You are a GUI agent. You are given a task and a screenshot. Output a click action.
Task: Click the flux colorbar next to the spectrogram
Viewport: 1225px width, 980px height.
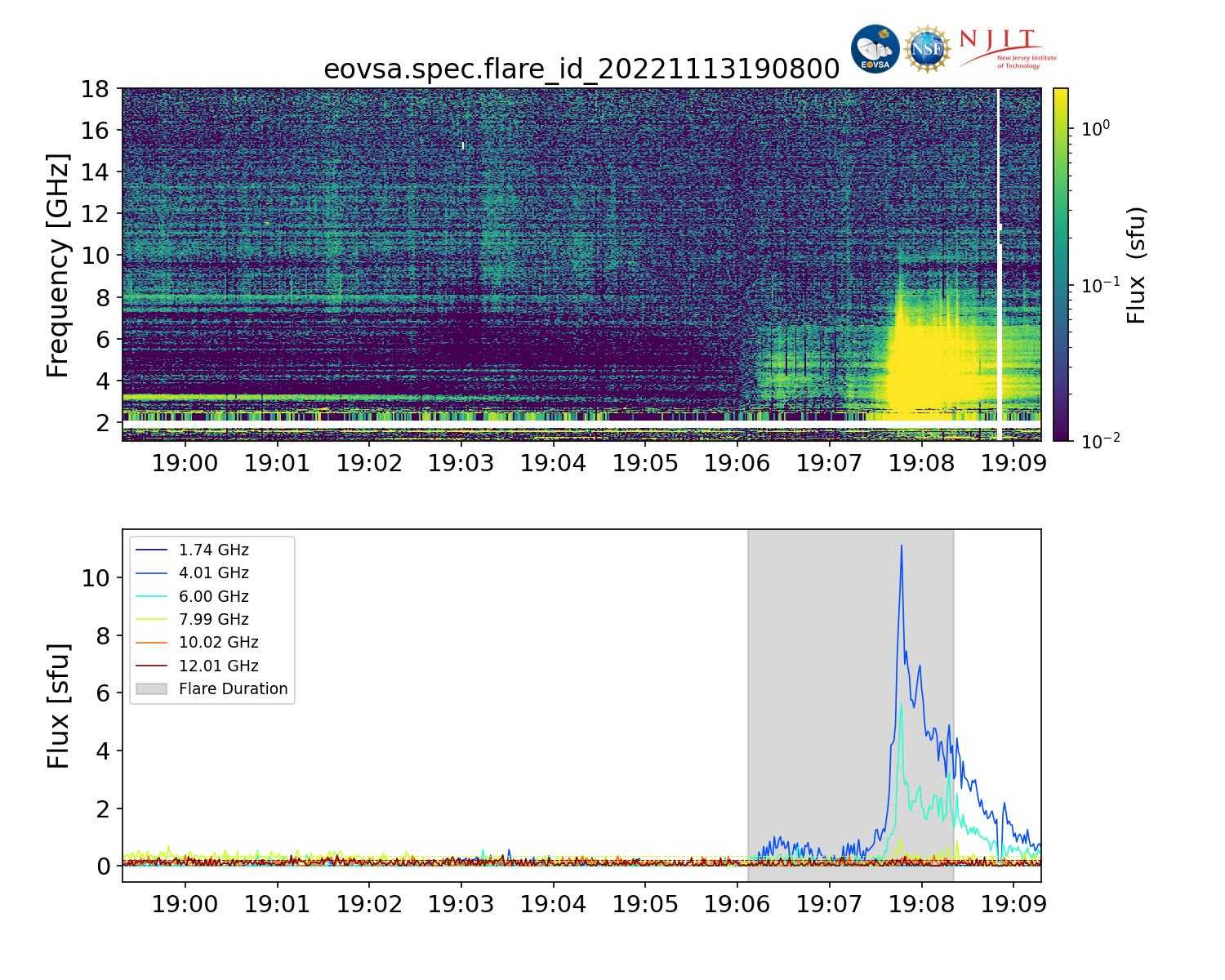point(1060,265)
